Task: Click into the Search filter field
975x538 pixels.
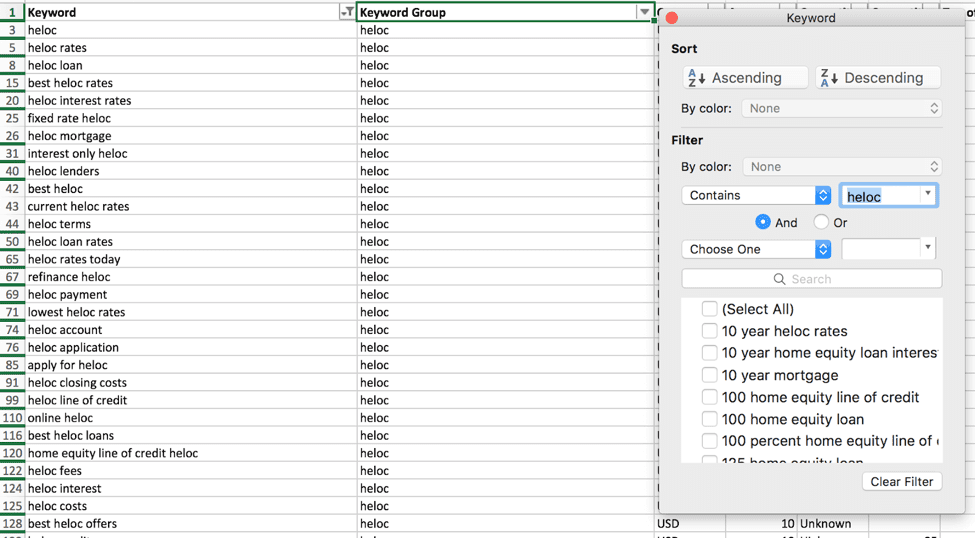Action: [811, 279]
